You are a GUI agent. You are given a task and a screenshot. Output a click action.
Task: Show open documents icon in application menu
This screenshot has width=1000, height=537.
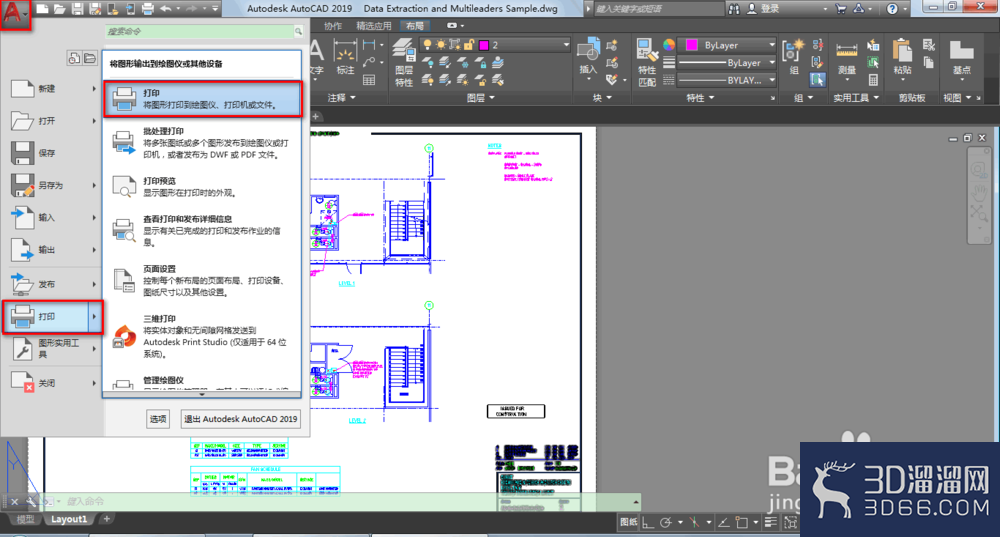90,59
